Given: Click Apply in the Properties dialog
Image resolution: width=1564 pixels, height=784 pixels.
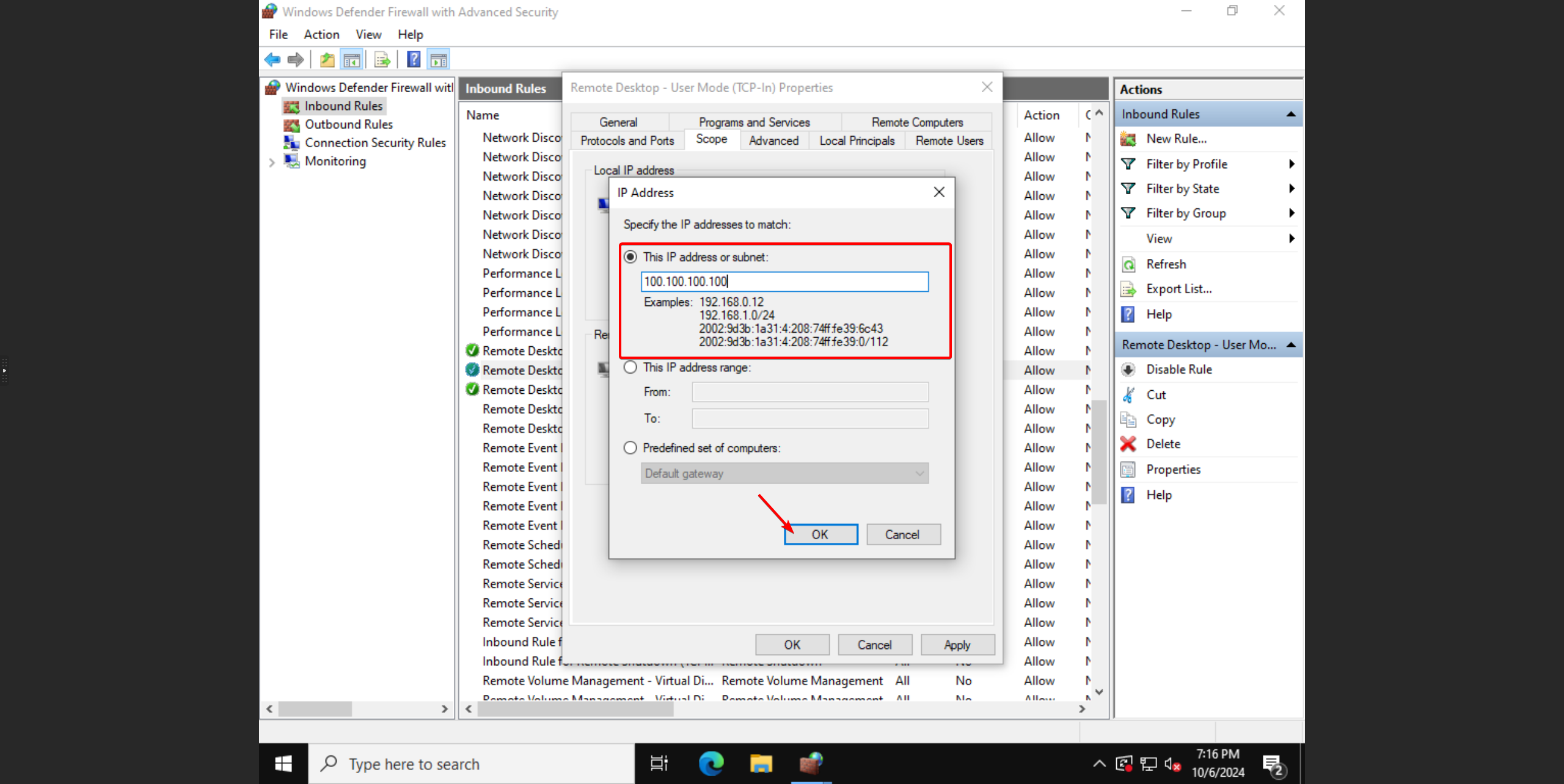Looking at the screenshot, I should (x=957, y=645).
